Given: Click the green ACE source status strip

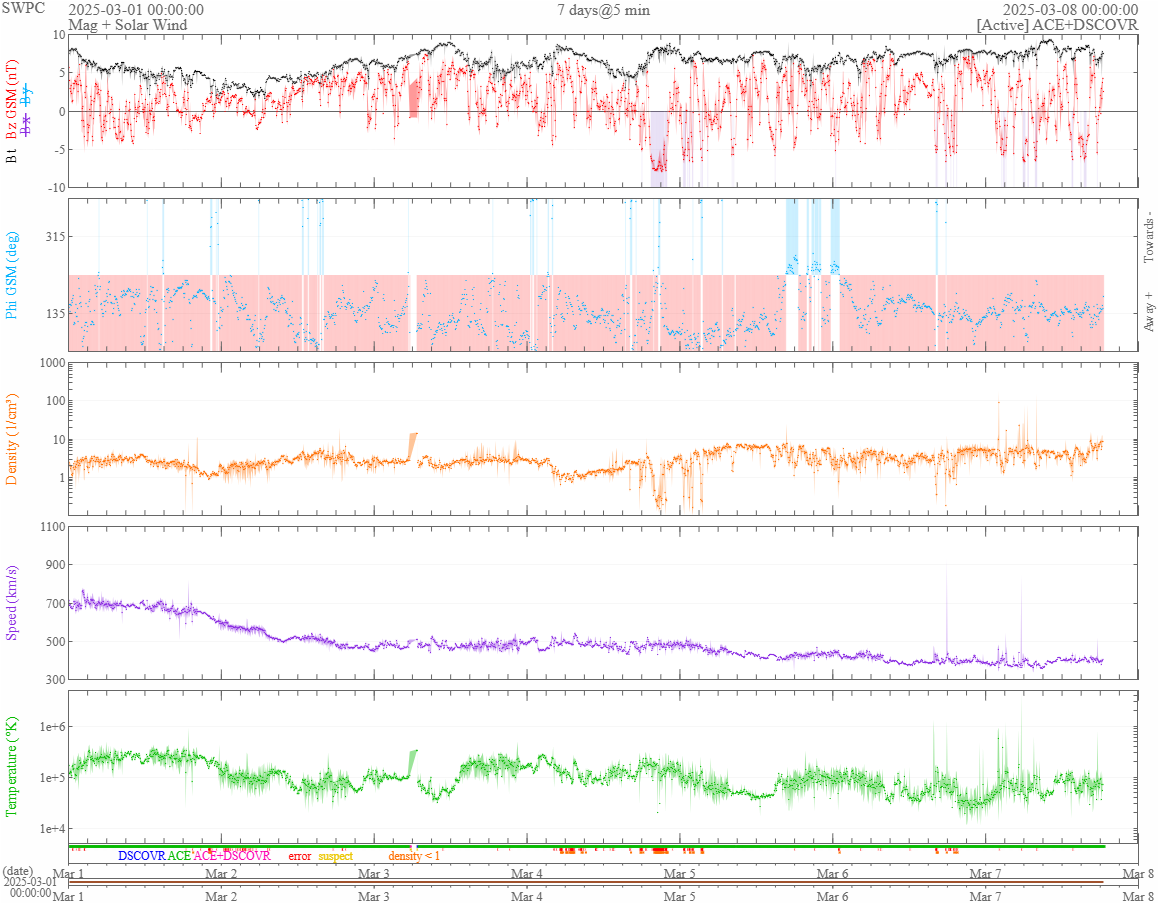Looking at the screenshot, I should tap(587, 846).
